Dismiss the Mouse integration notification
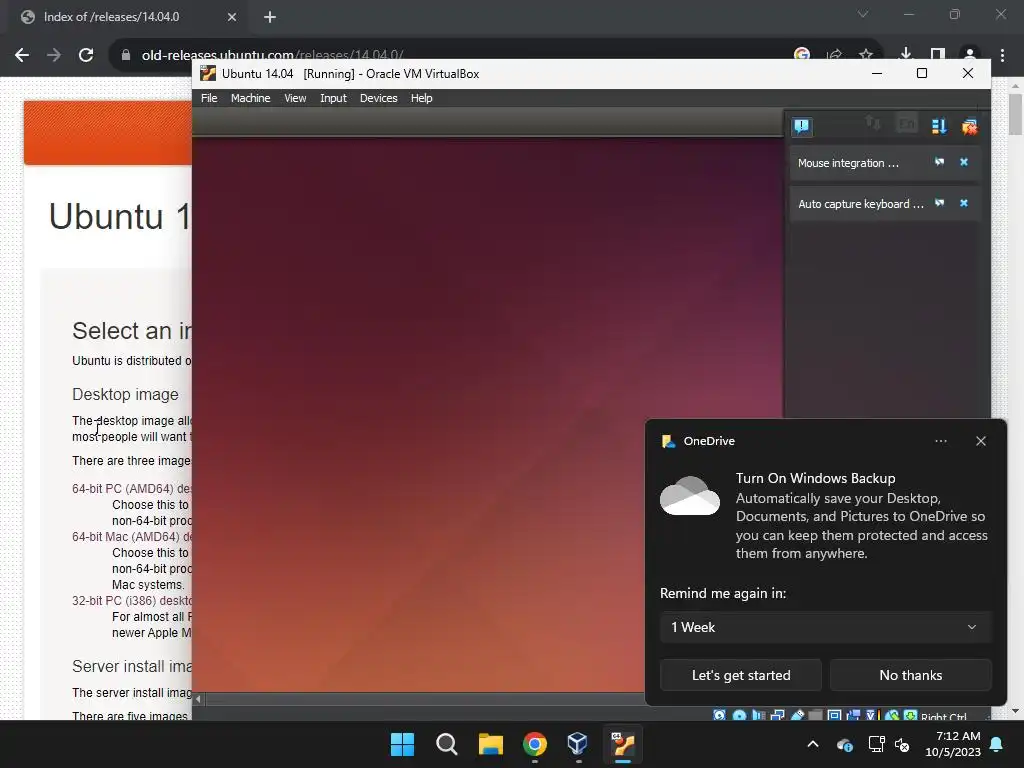1024x768 pixels. point(964,162)
